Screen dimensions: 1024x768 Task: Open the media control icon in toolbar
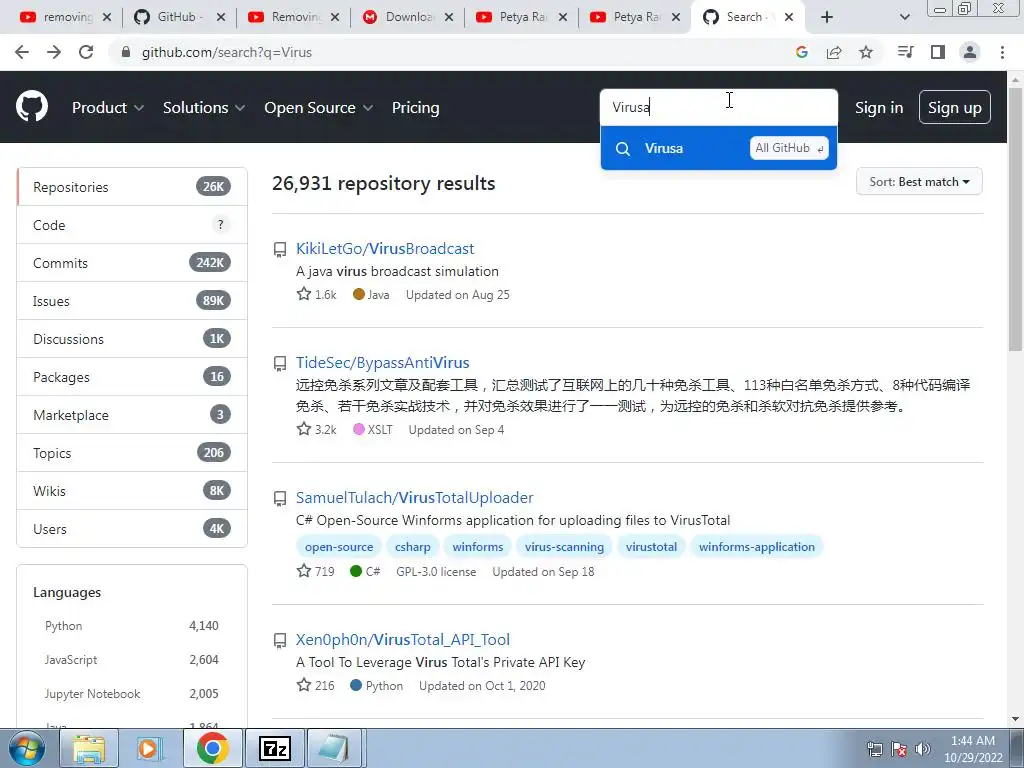905,52
